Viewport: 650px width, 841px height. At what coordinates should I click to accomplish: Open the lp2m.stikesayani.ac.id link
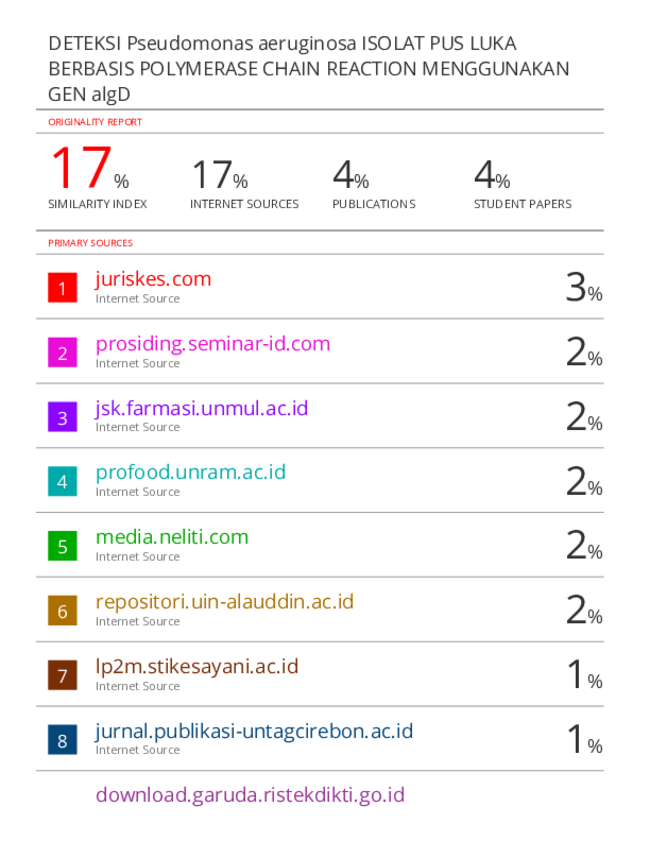pos(197,666)
